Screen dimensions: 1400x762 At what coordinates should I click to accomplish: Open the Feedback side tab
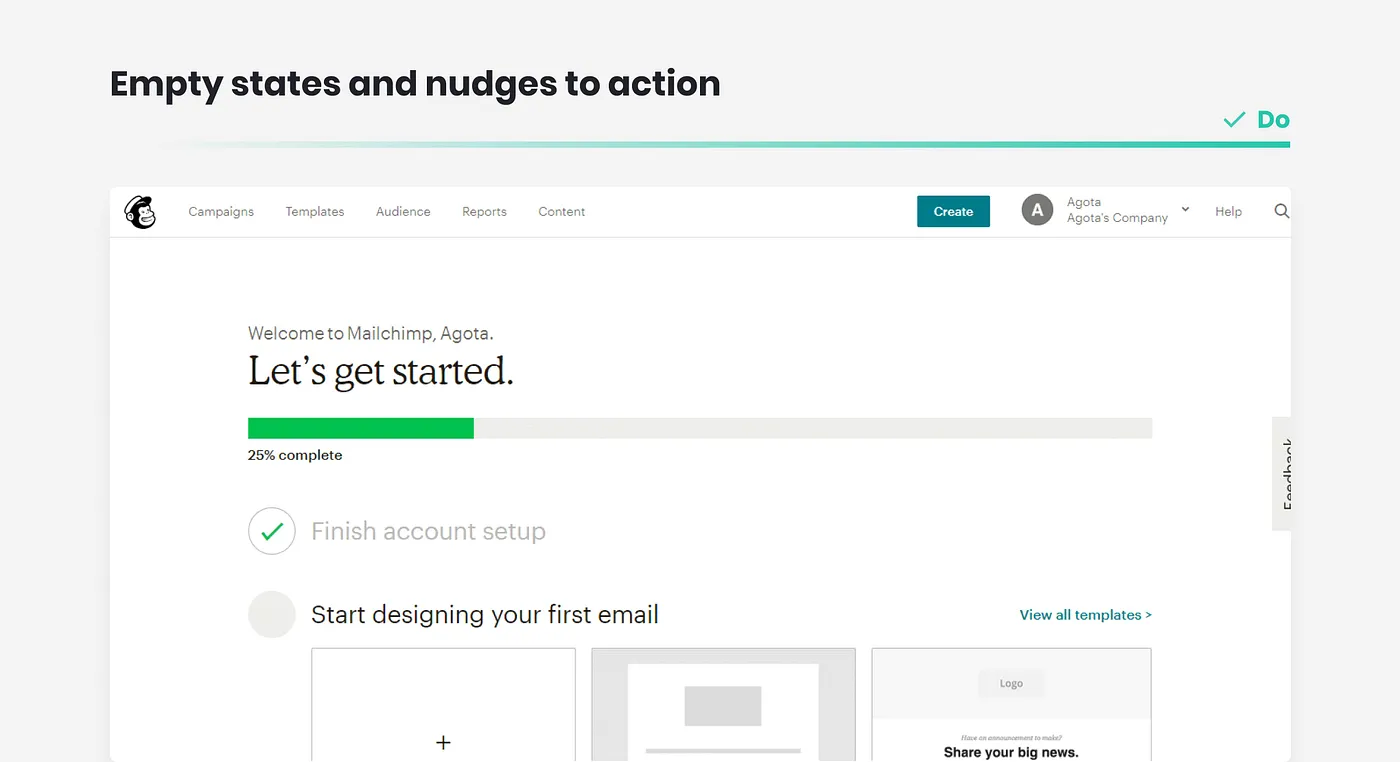[1283, 474]
